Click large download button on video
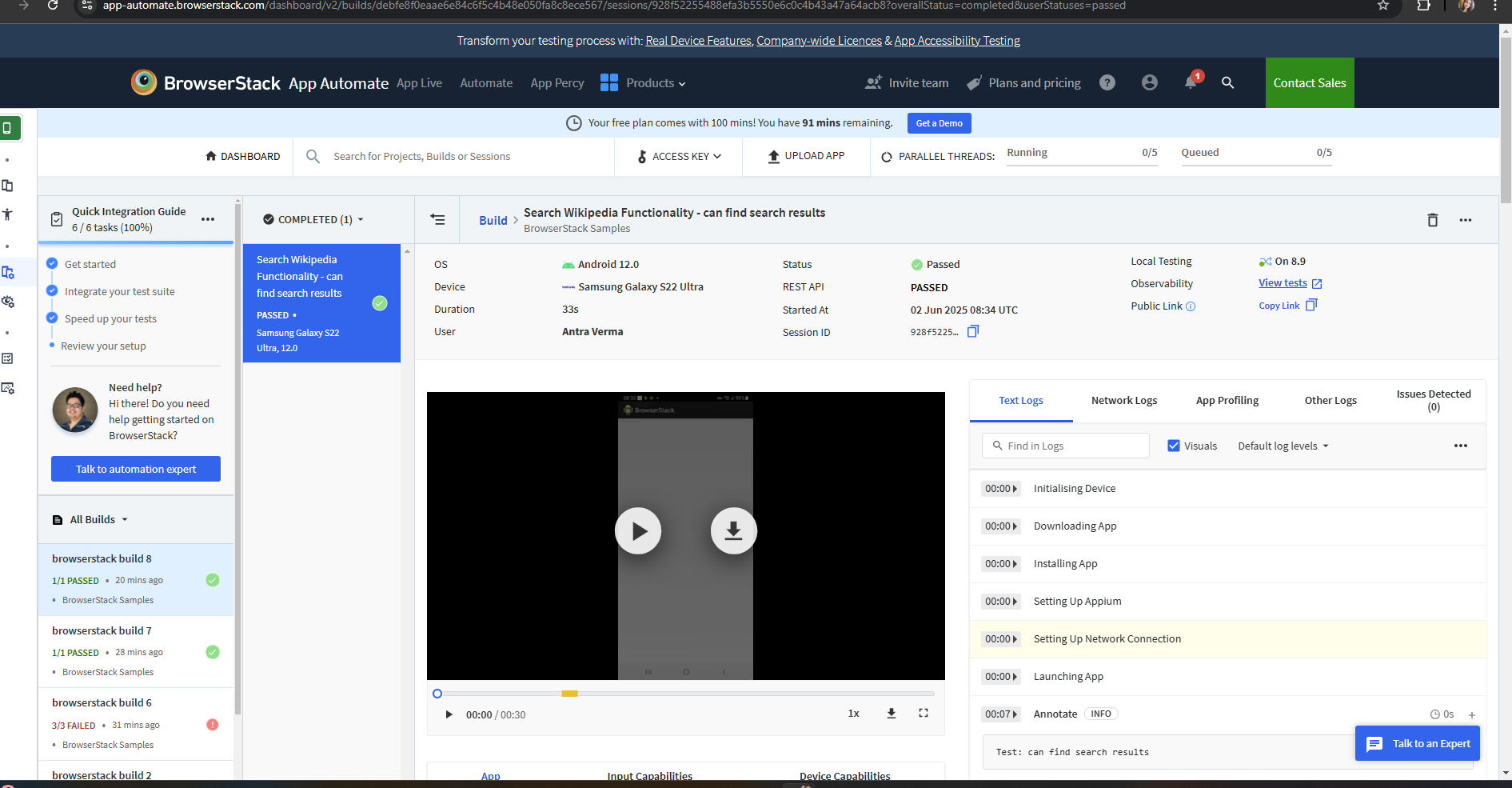This screenshot has height=788, width=1512. click(734, 530)
